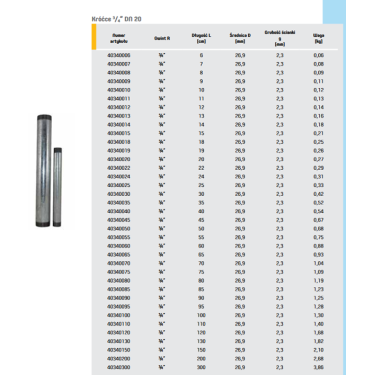
Task: Click thread size ¾" in row 40340300
Action: (162, 367)
